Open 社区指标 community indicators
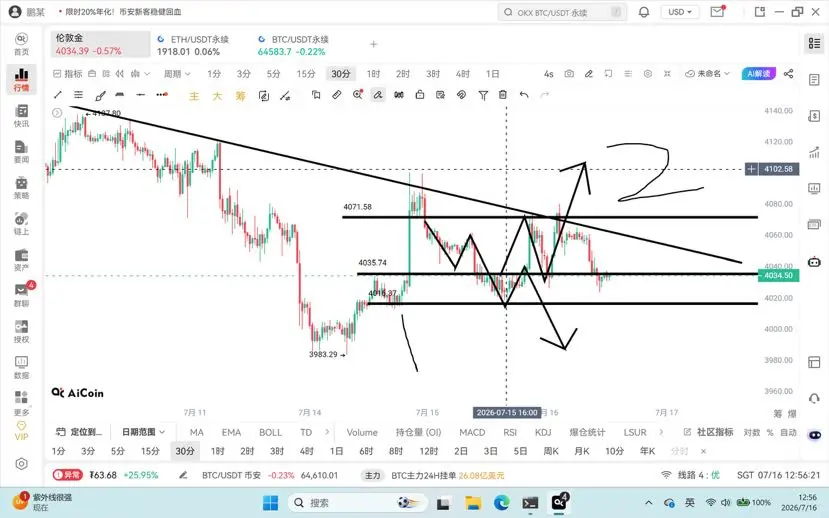The height and width of the screenshot is (518, 829). click(708, 432)
